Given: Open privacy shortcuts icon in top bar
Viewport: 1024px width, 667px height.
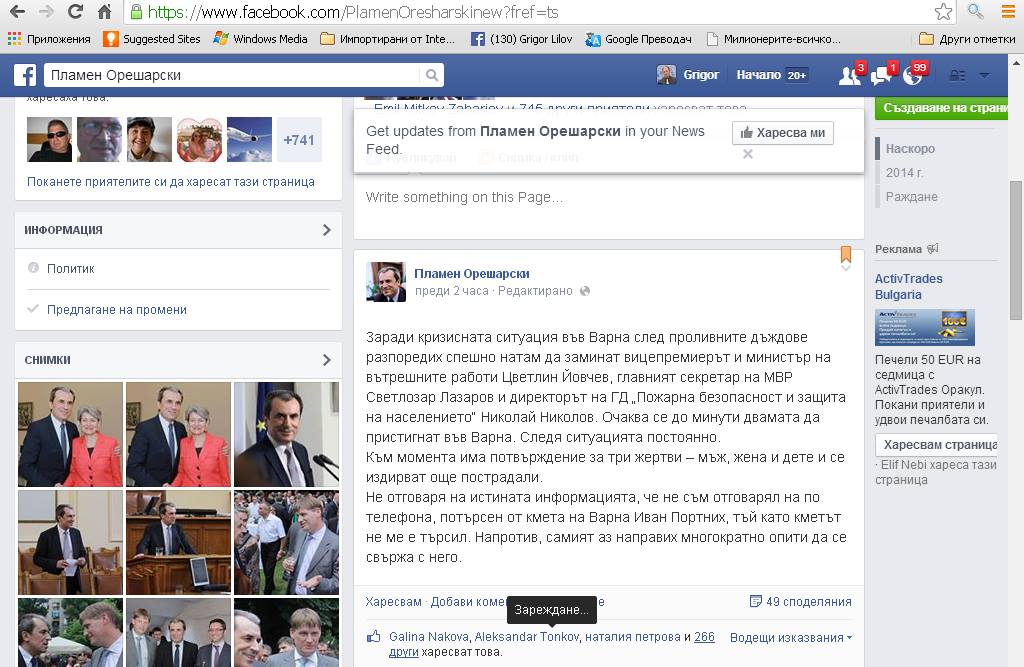Looking at the screenshot, I should (x=957, y=76).
